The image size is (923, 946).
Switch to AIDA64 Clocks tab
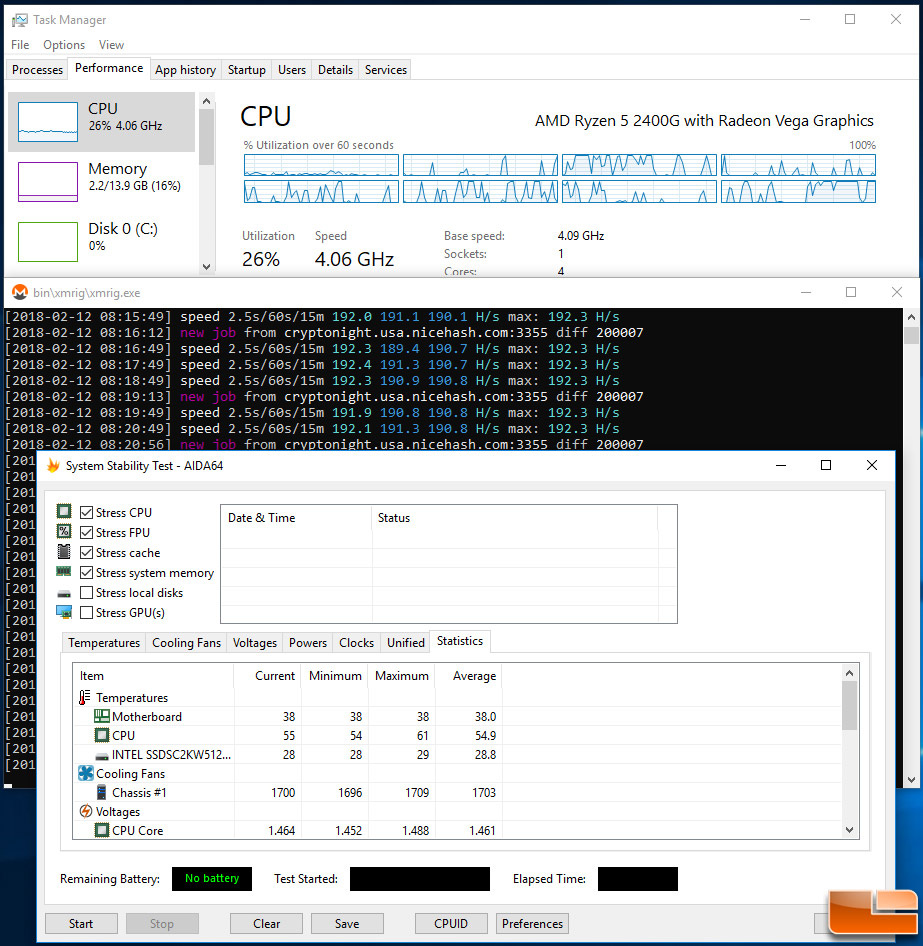(x=357, y=643)
